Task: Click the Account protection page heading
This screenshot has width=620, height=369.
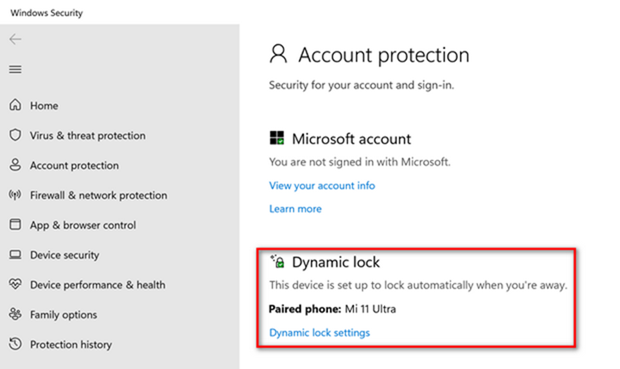Action: point(384,55)
